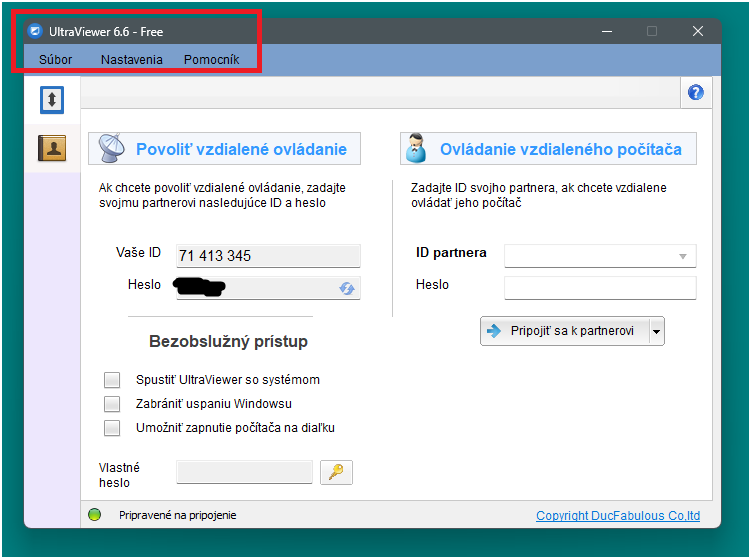Click the person avatar icon
The height and width of the screenshot is (559, 751).
[416, 148]
